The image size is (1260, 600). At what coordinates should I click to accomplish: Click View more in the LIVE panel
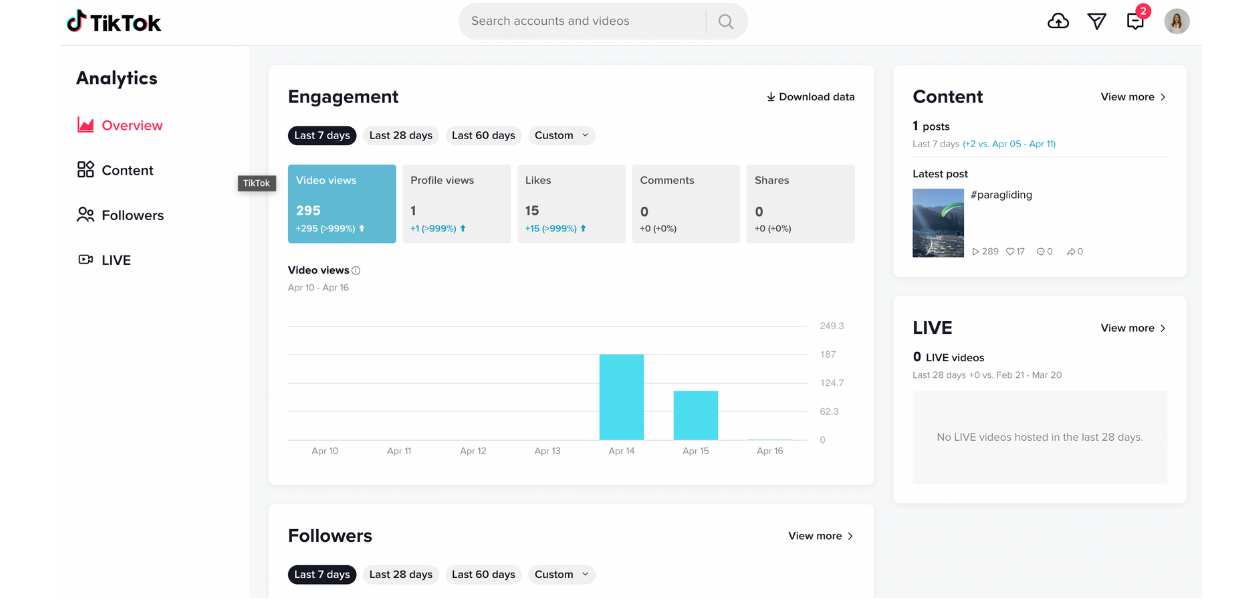1131,327
